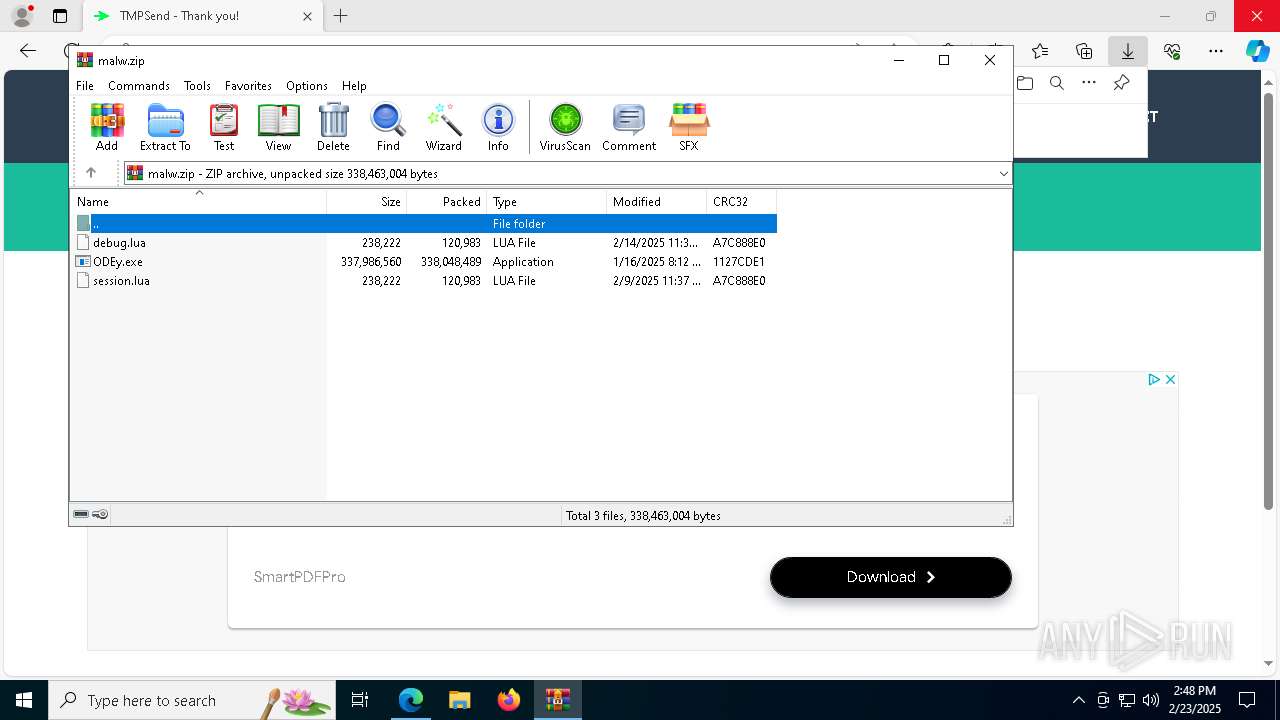Image resolution: width=1280 pixels, height=720 pixels.
Task: Open File Explorer from the taskbar
Action: point(460,700)
